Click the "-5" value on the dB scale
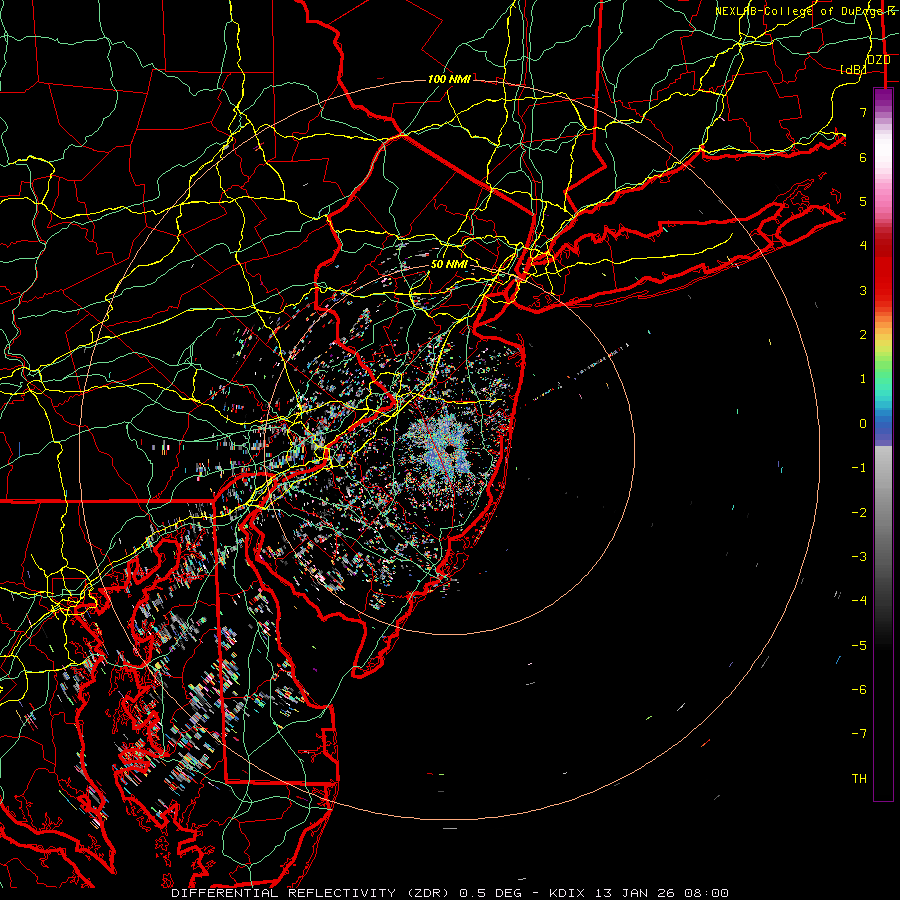Viewport: 900px width, 900px height. pyautogui.click(x=859, y=646)
